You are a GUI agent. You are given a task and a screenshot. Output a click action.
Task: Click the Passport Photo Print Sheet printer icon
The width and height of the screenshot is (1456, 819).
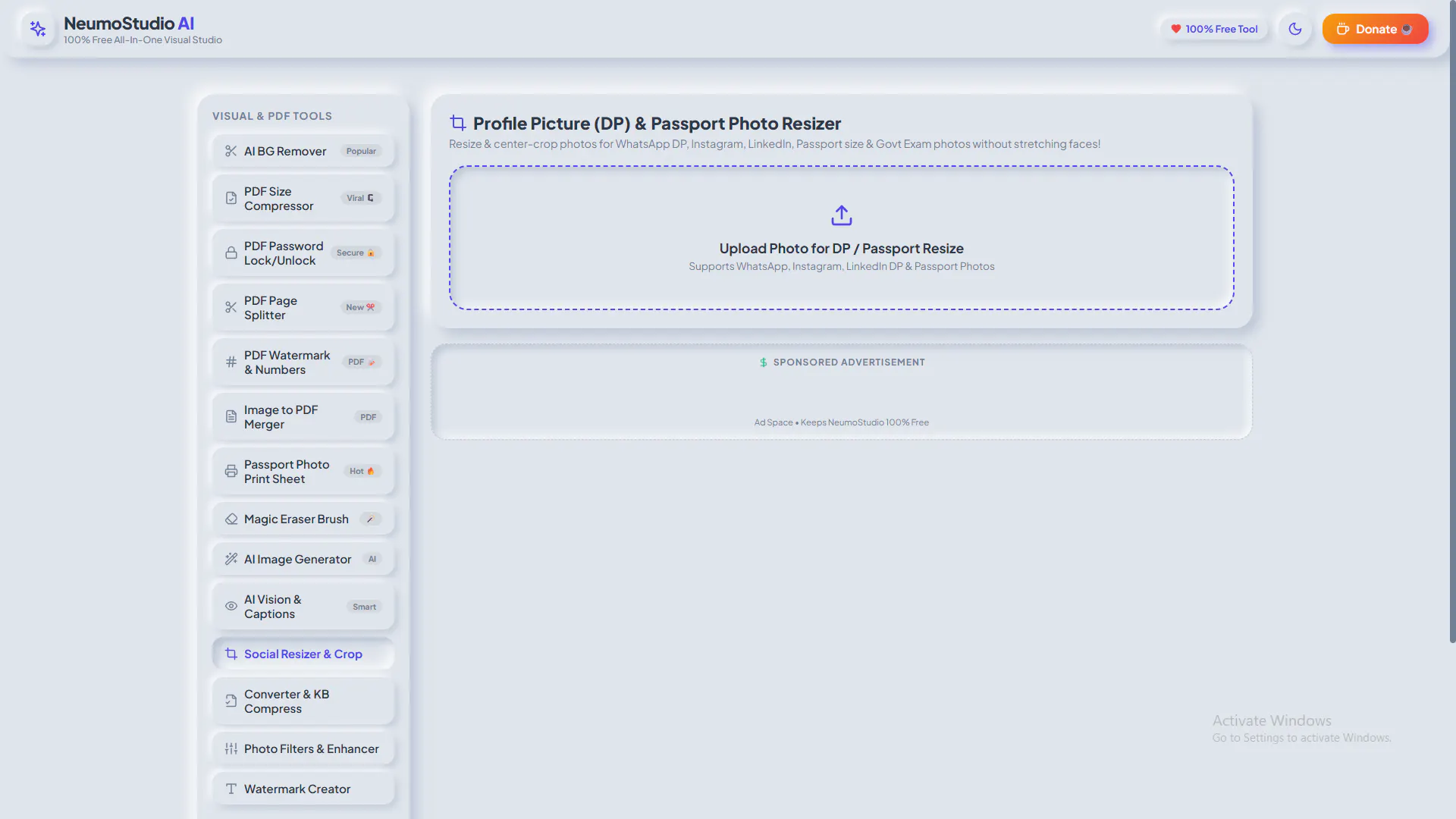click(x=231, y=471)
